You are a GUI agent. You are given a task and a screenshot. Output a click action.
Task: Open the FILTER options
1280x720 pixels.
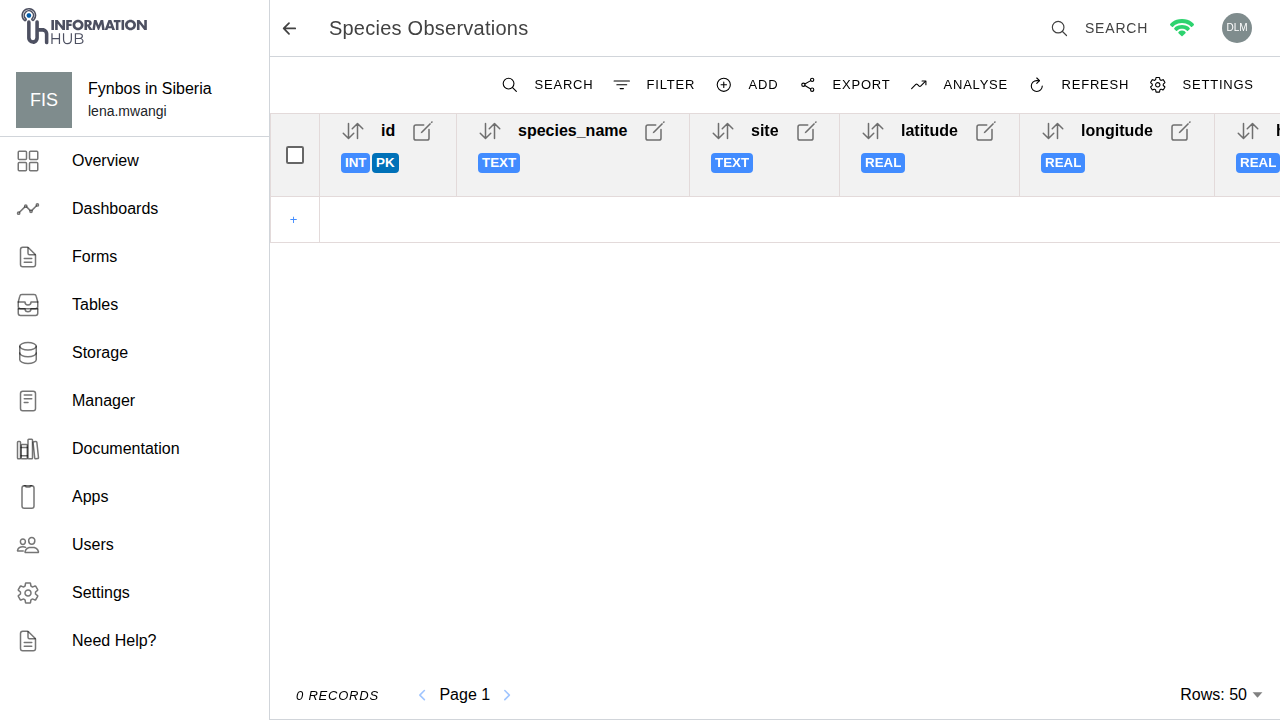(654, 85)
